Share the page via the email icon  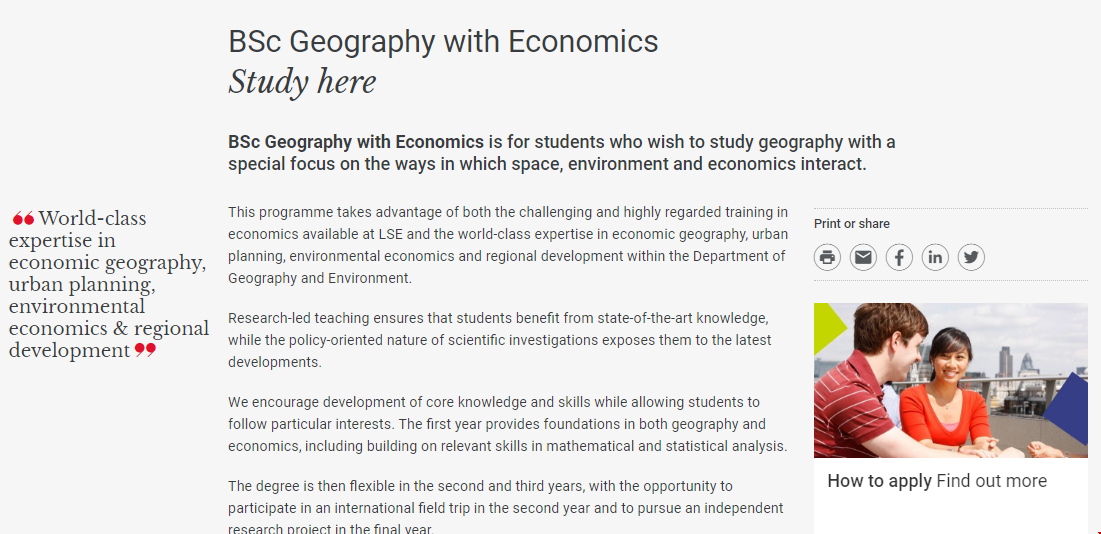click(x=863, y=258)
